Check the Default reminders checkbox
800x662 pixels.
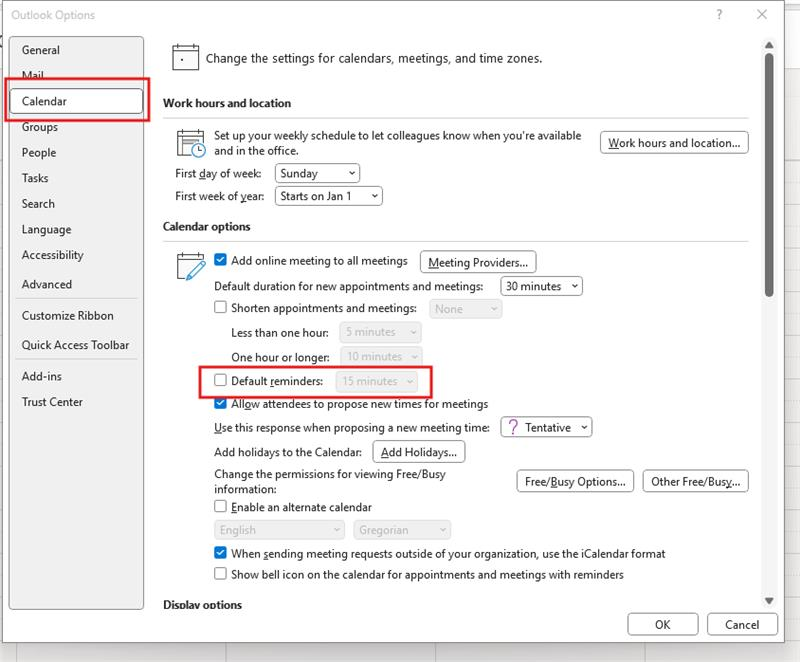pyautogui.click(x=220, y=380)
